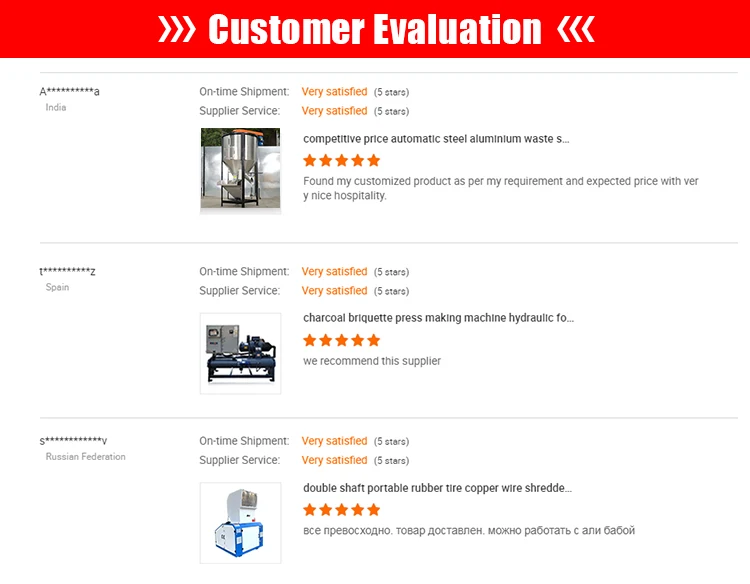
Task: Open 'double shaft portable rubber tire' product link
Action: tap(438, 488)
